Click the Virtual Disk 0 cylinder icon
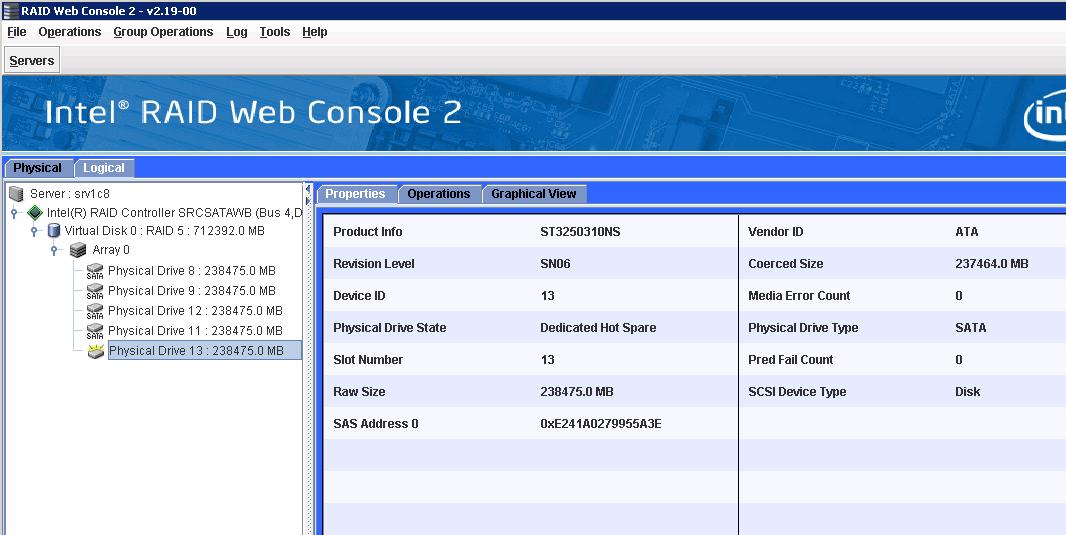This screenshot has width=1066, height=535. (54, 231)
